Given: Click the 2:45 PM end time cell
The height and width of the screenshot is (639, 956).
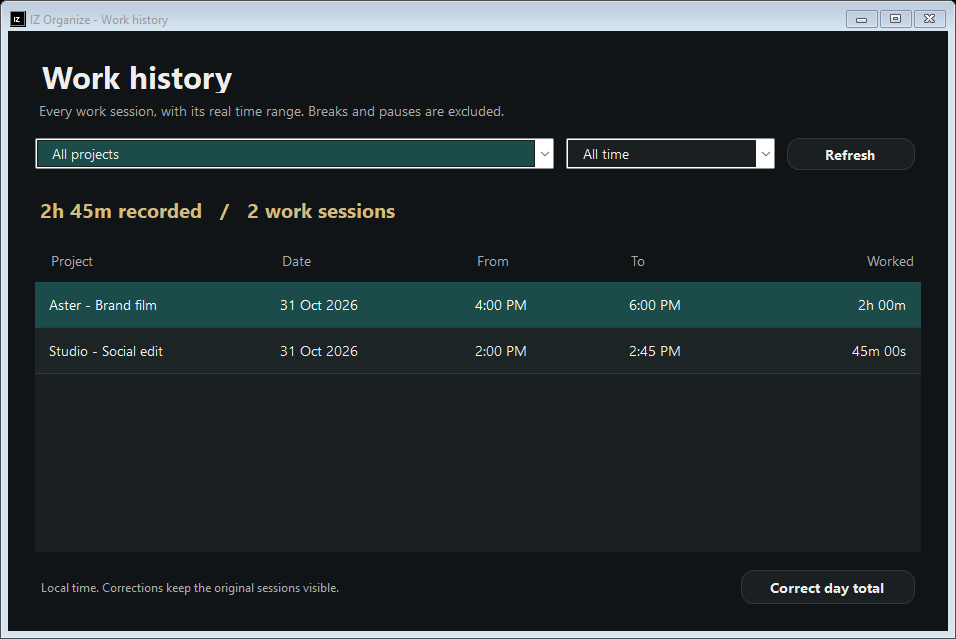Looking at the screenshot, I should coord(655,351).
